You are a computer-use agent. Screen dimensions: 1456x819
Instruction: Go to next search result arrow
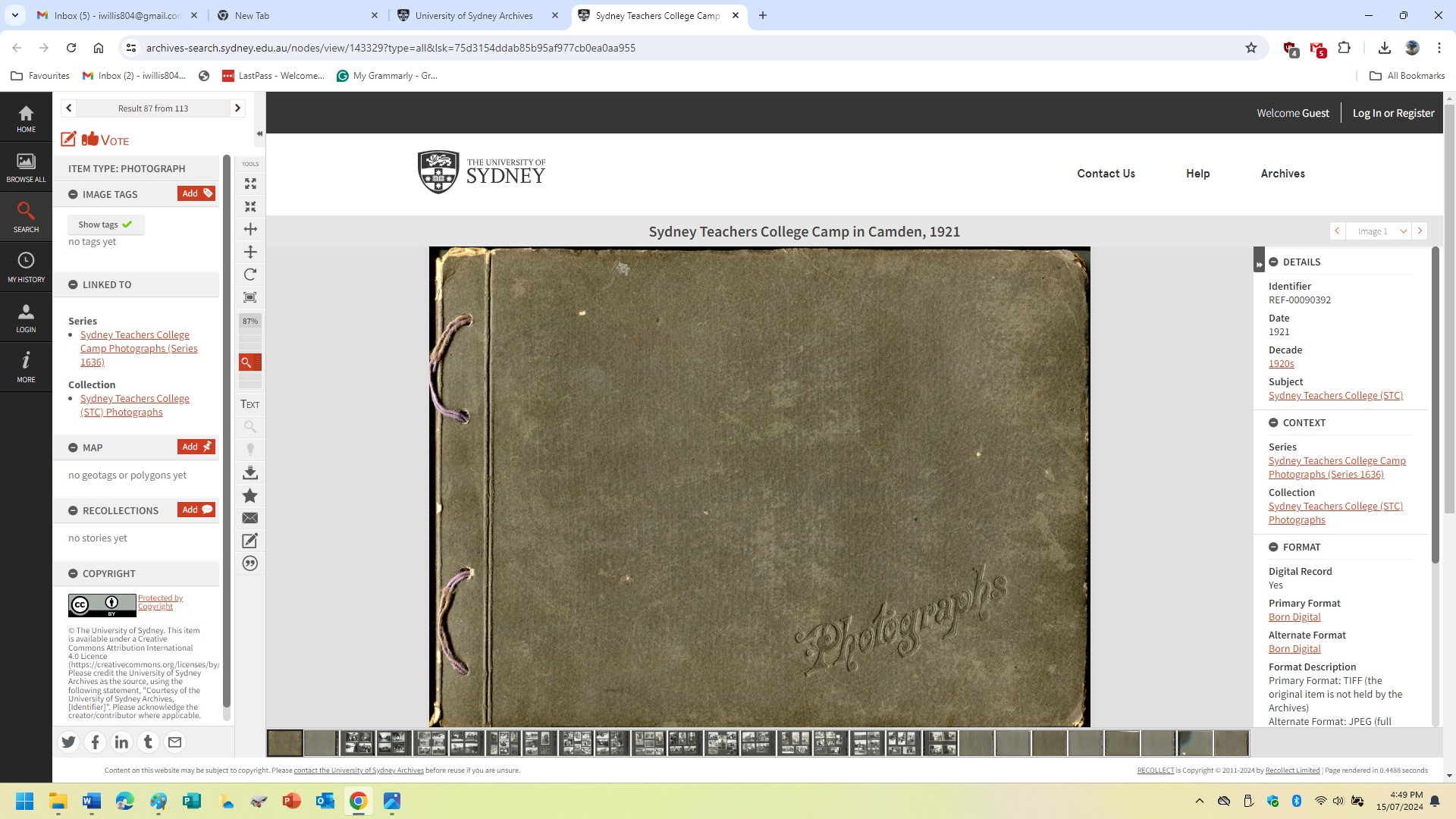click(237, 108)
